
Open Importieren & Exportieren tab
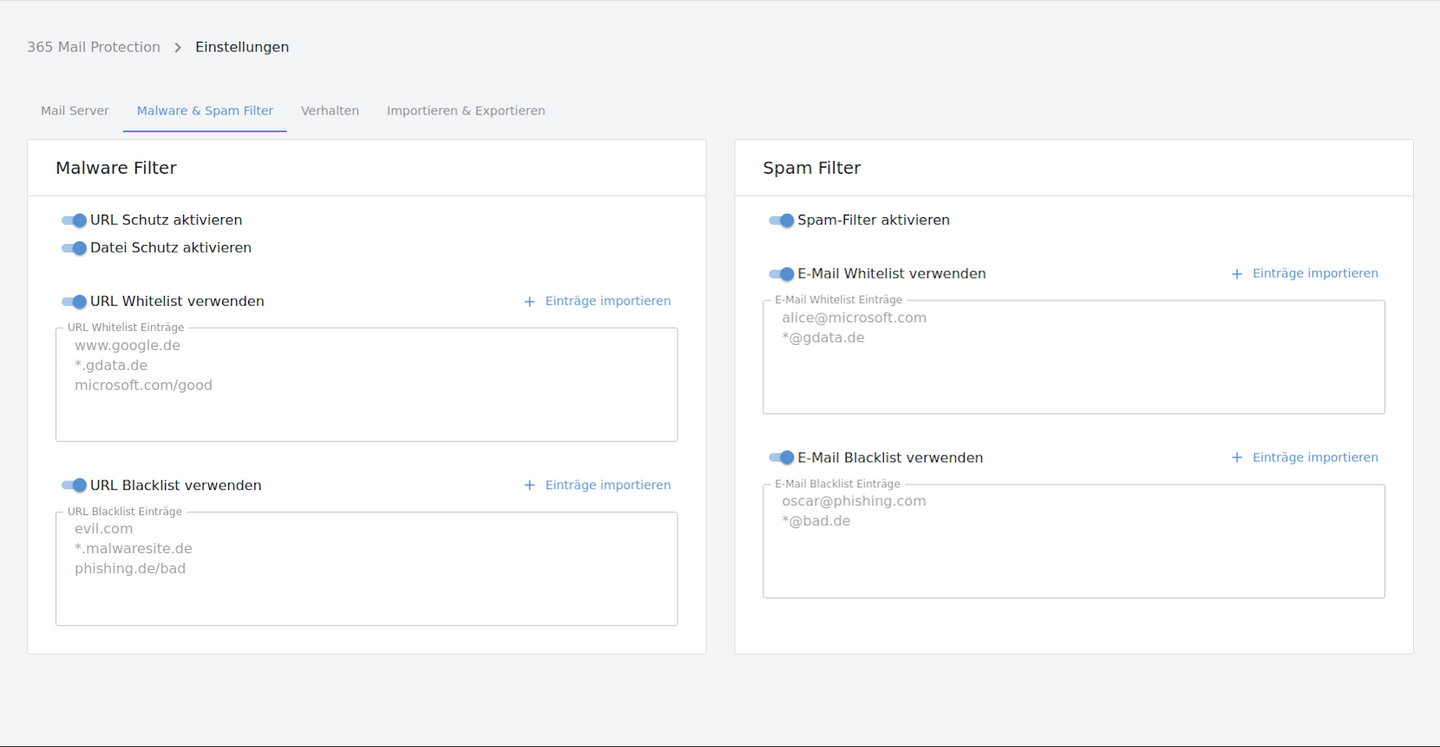point(466,111)
